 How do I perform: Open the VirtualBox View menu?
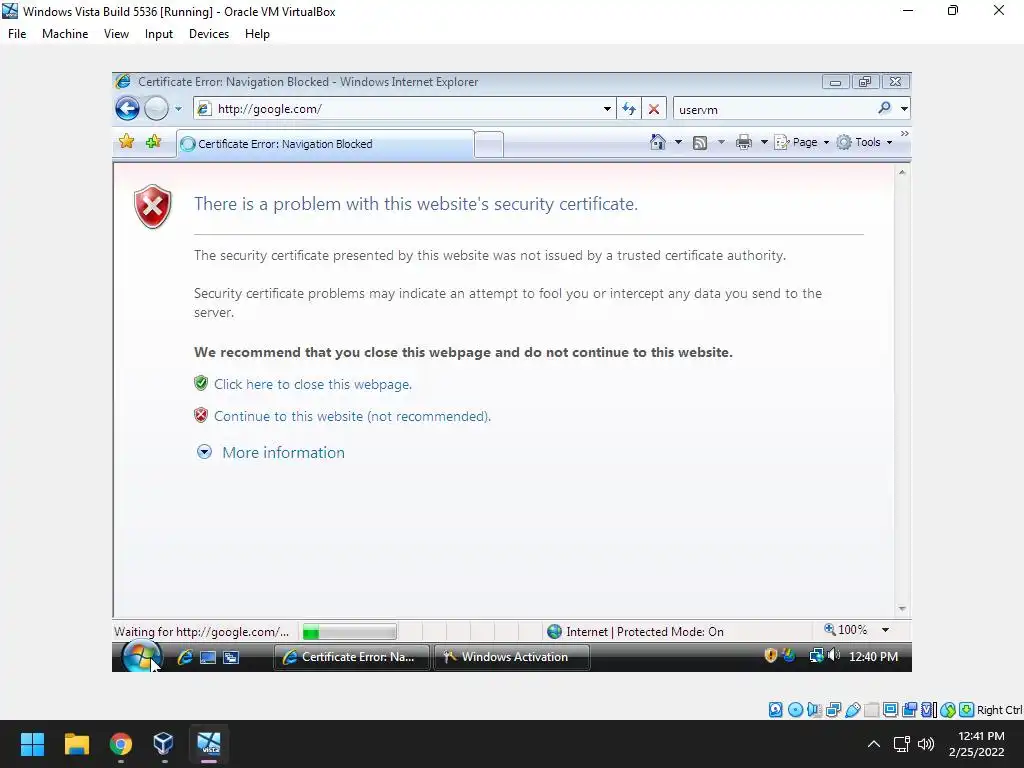pos(116,34)
